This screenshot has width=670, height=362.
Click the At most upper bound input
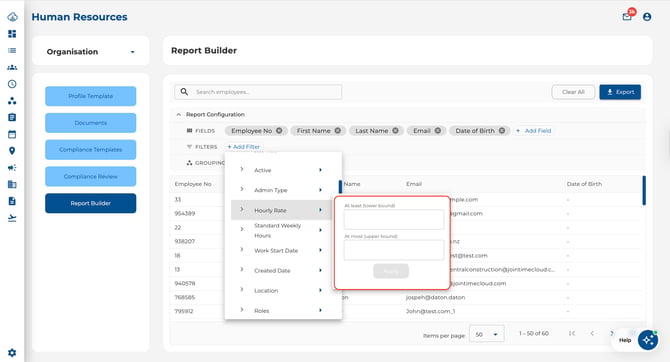(x=394, y=250)
